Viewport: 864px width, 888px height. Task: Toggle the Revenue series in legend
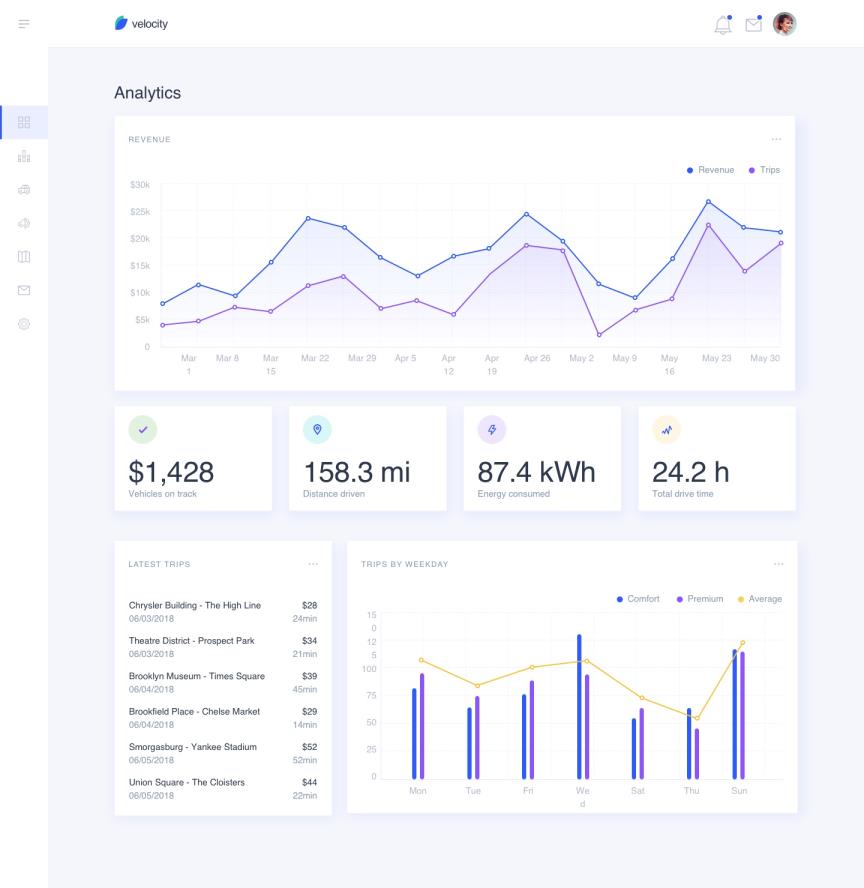click(711, 170)
